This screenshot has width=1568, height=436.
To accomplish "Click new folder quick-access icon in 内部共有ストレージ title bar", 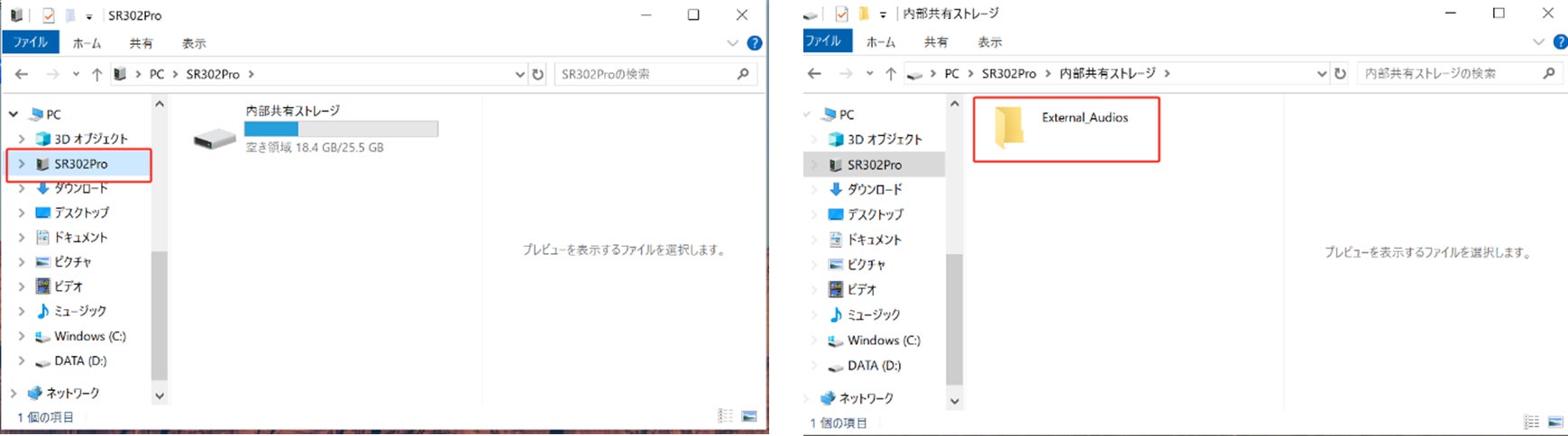I will point(864,14).
